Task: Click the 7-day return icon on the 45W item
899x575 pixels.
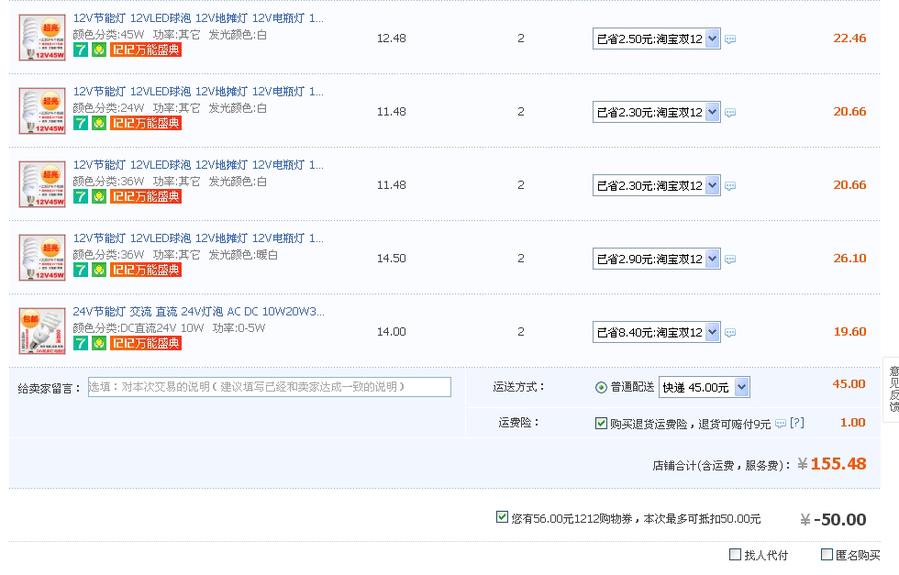Action: pos(80,50)
